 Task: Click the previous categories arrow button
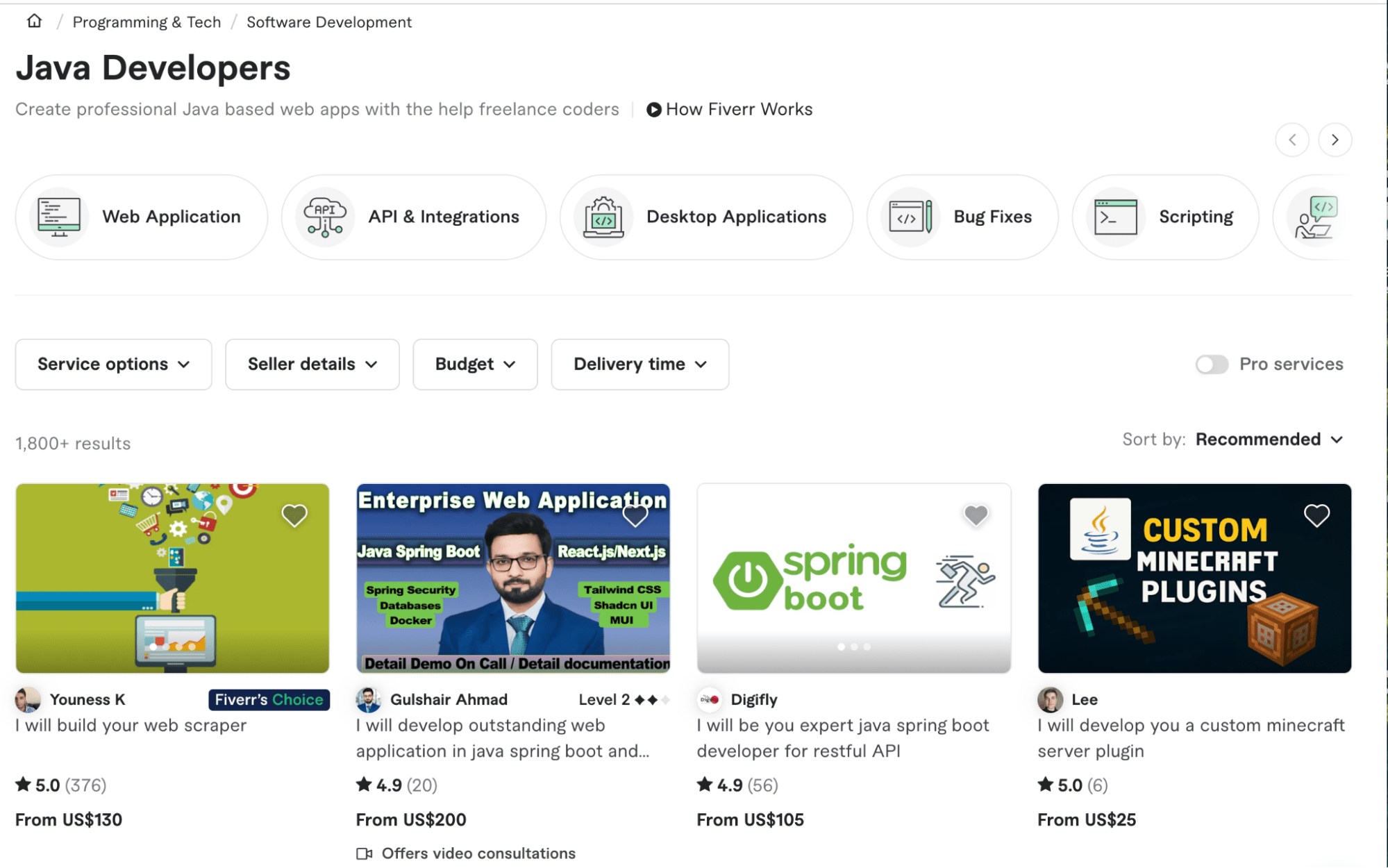click(x=1291, y=140)
